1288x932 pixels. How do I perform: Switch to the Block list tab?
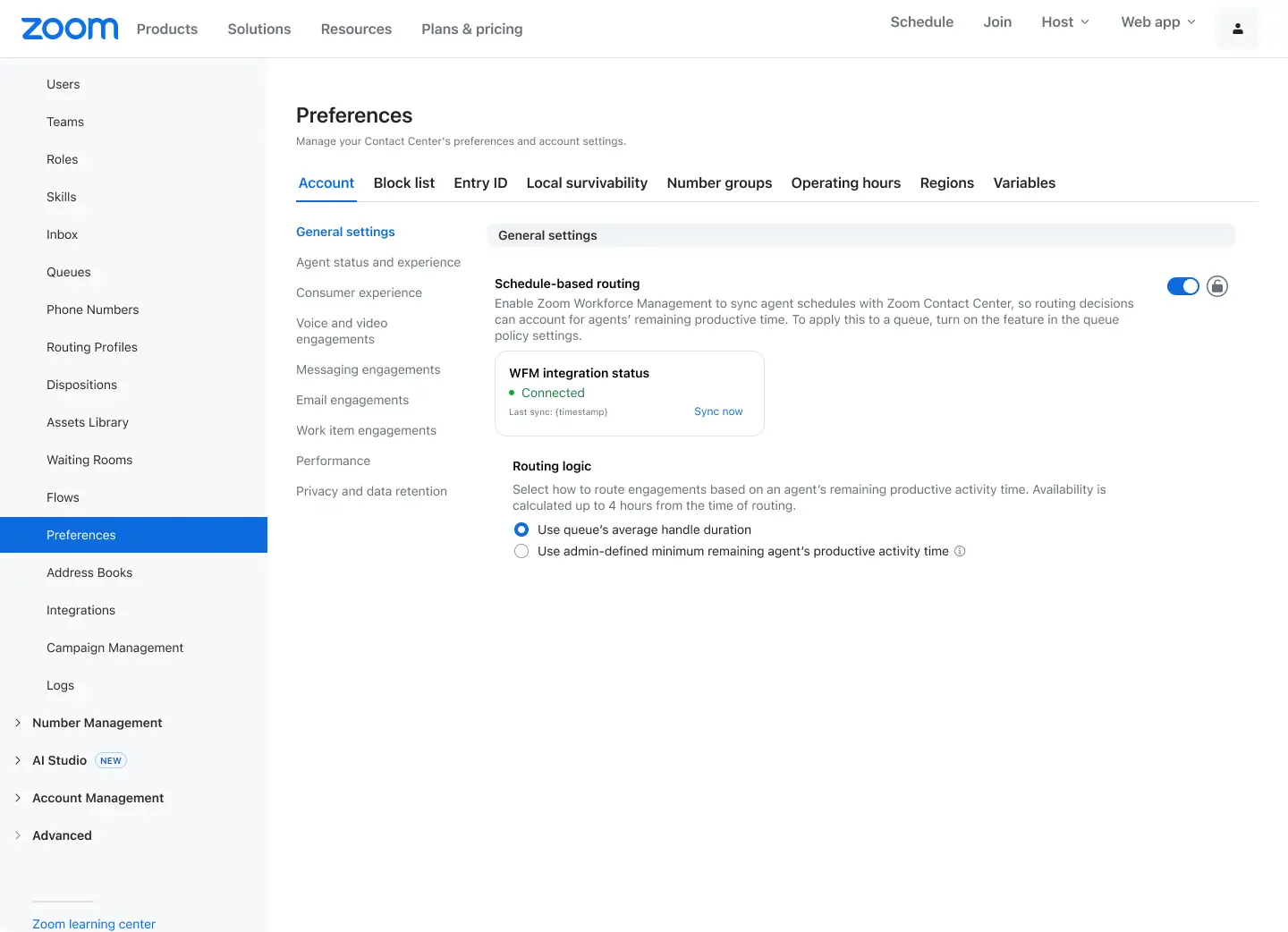click(x=404, y=182)
